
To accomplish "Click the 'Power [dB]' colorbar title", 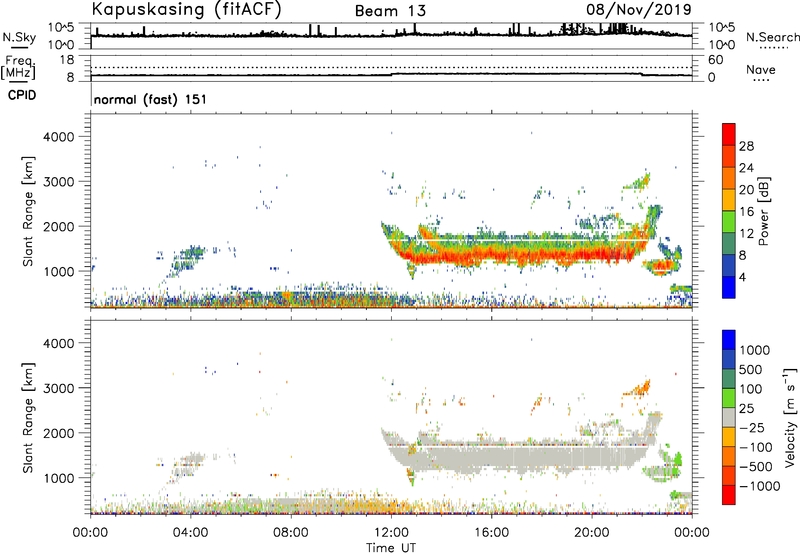I will coord(763,211).
